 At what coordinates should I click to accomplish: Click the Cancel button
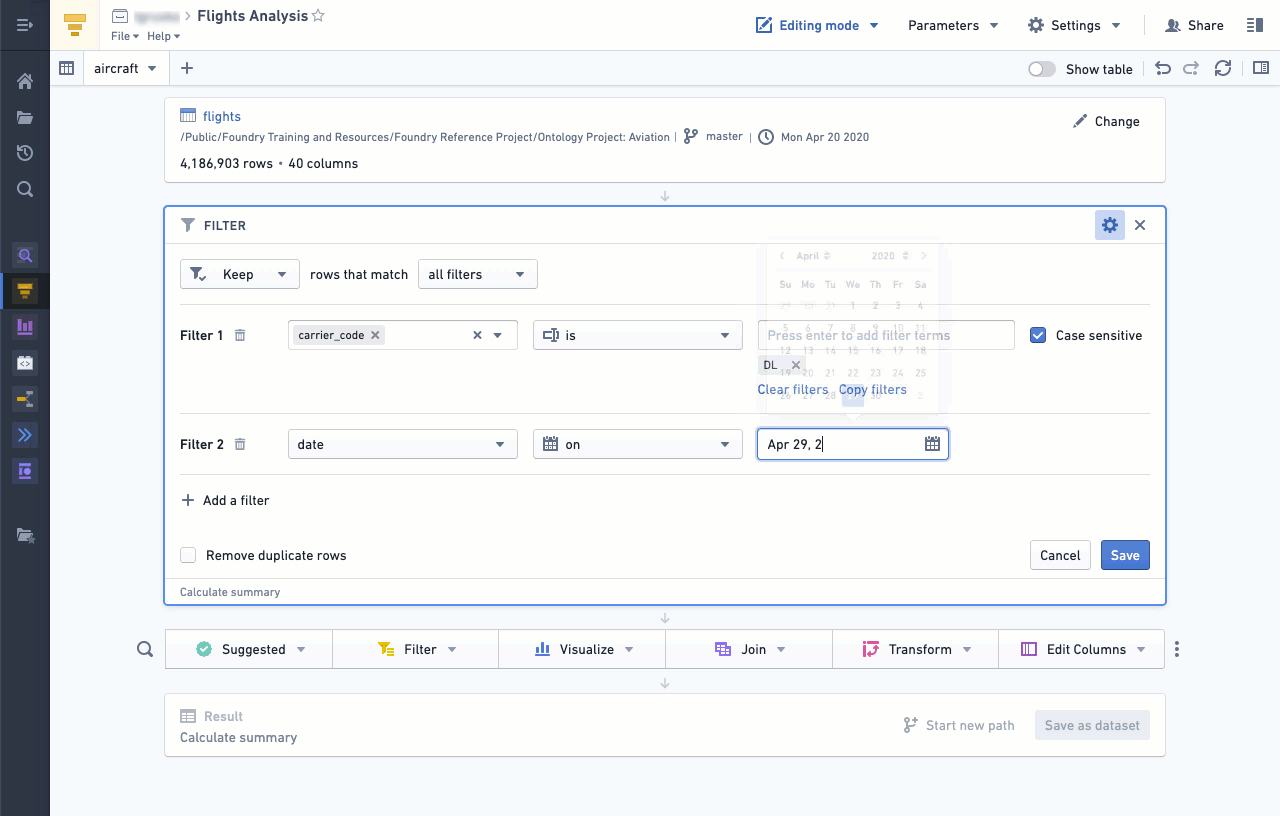(1060, 555)
